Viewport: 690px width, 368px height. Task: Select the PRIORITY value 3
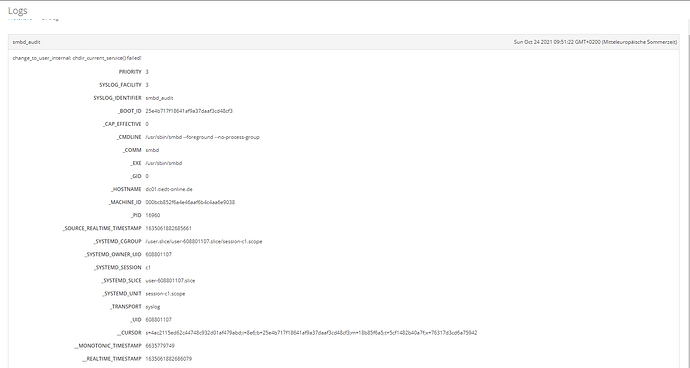[147, 72]
